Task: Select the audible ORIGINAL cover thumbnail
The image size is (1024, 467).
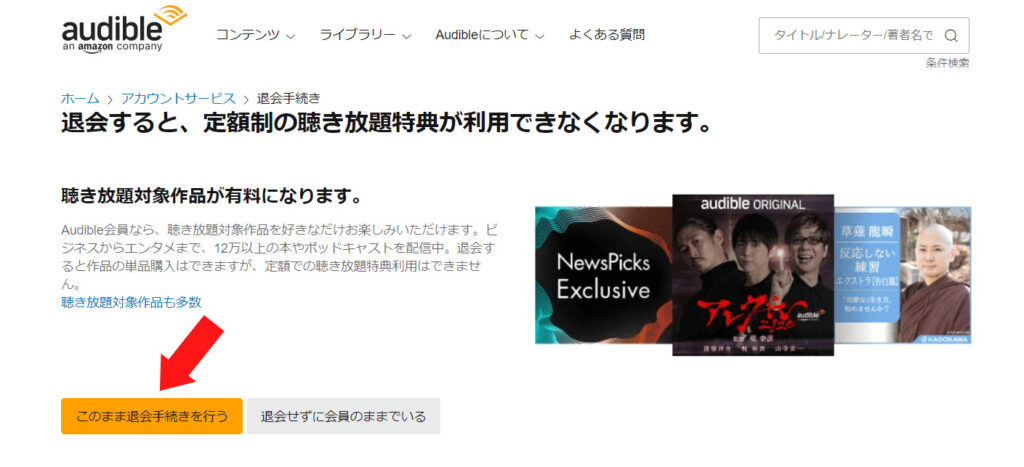Action: tap(753, 275)
